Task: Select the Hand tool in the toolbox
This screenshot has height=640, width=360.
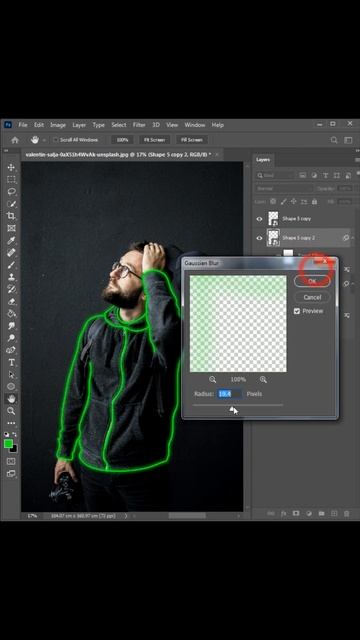Action: click(11, 398)
